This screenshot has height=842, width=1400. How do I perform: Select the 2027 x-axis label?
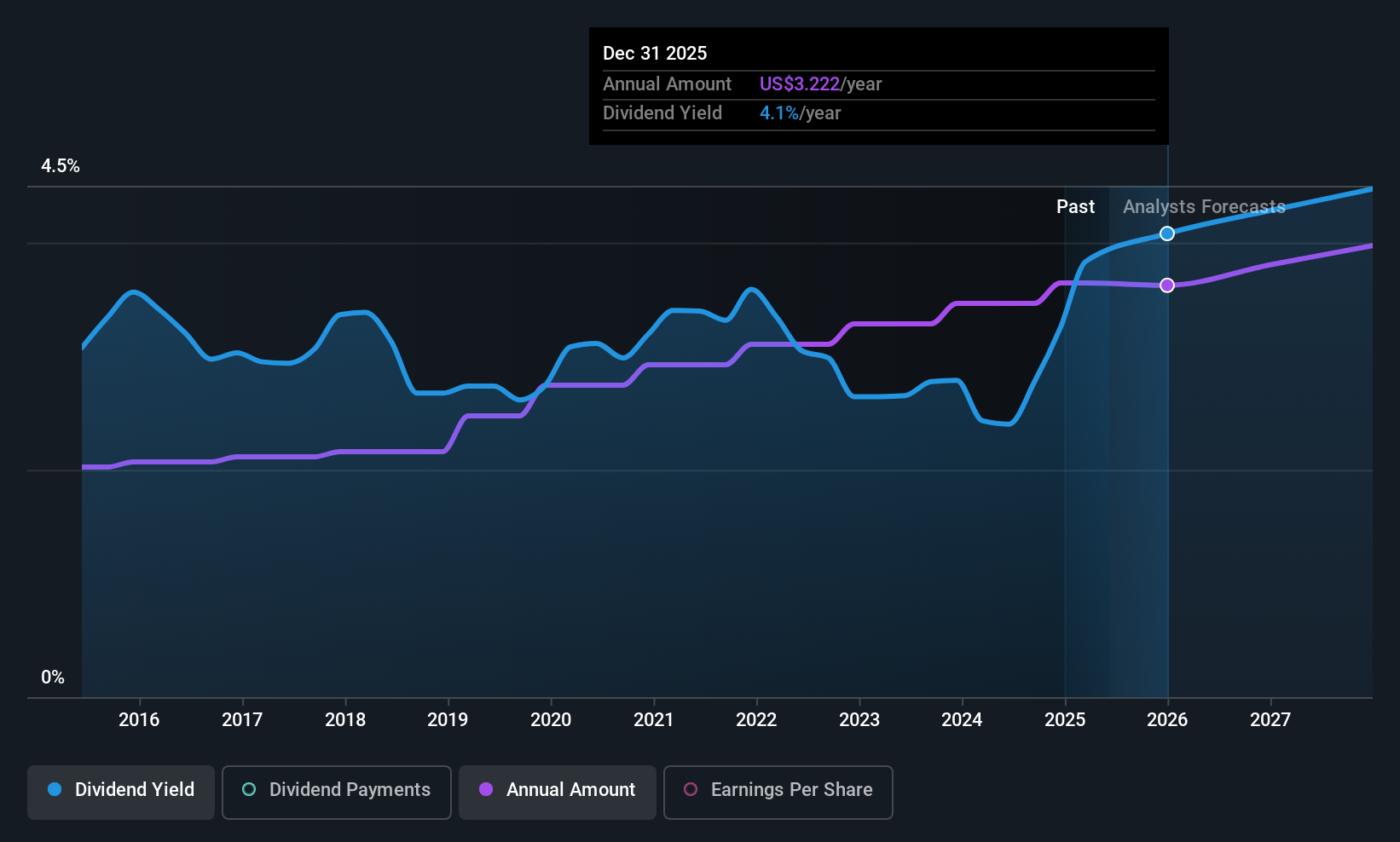pyautogui.click(x=1270, y=720)
